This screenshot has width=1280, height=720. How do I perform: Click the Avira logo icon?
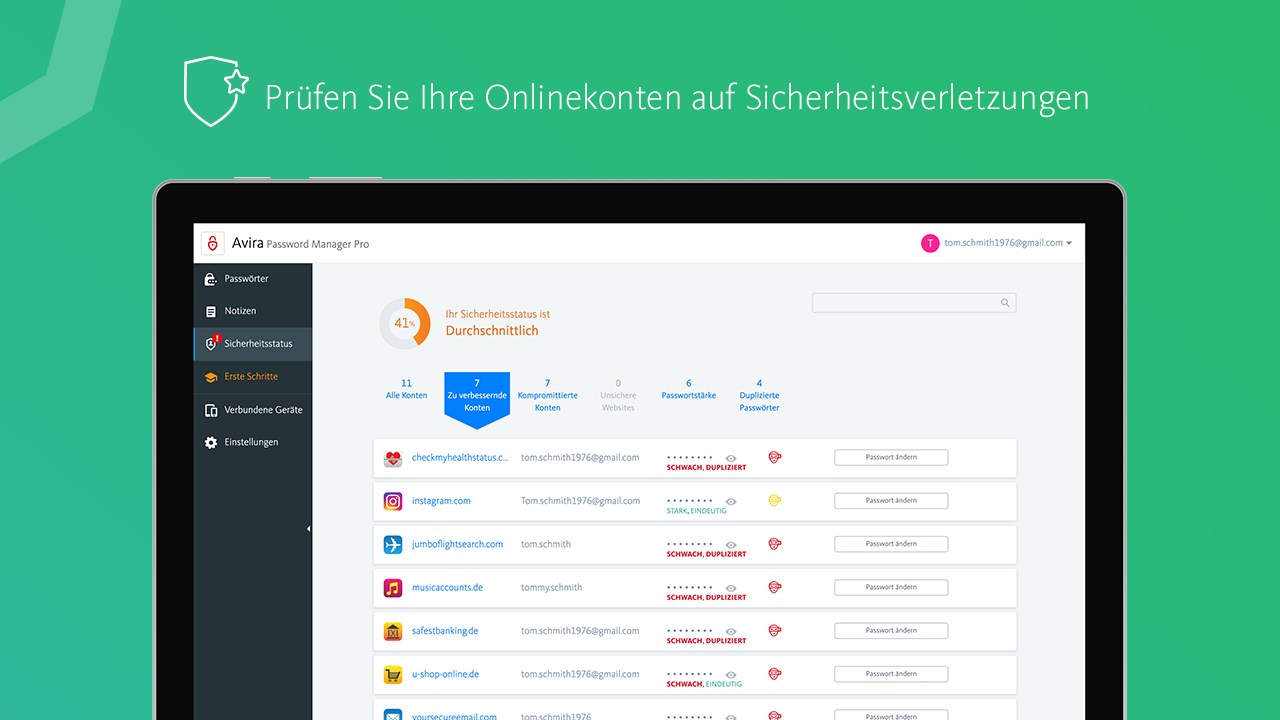(212, 243)
